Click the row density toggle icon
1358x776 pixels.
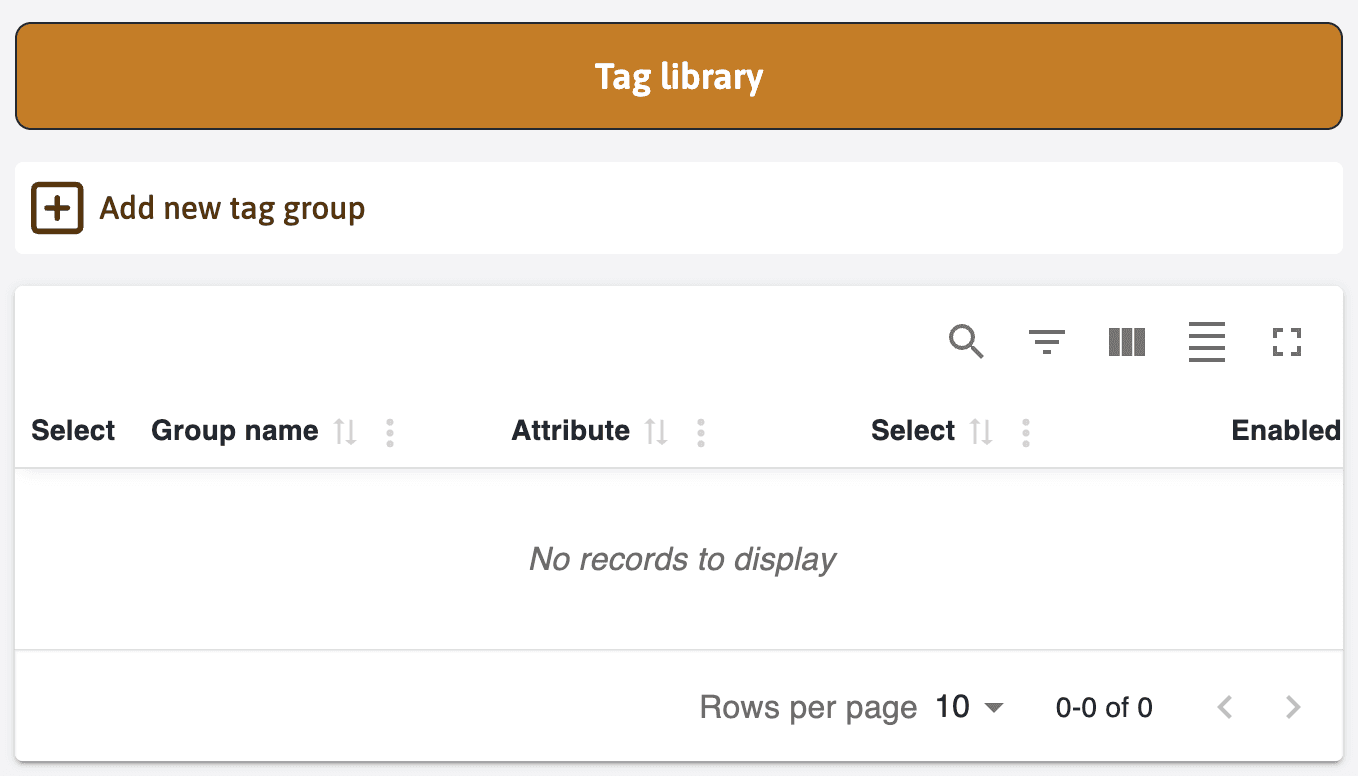click(x=1207, y=342)
